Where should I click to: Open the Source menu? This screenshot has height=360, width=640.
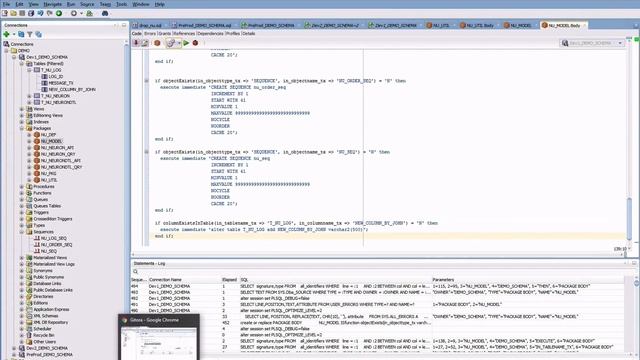coord(87,4)
